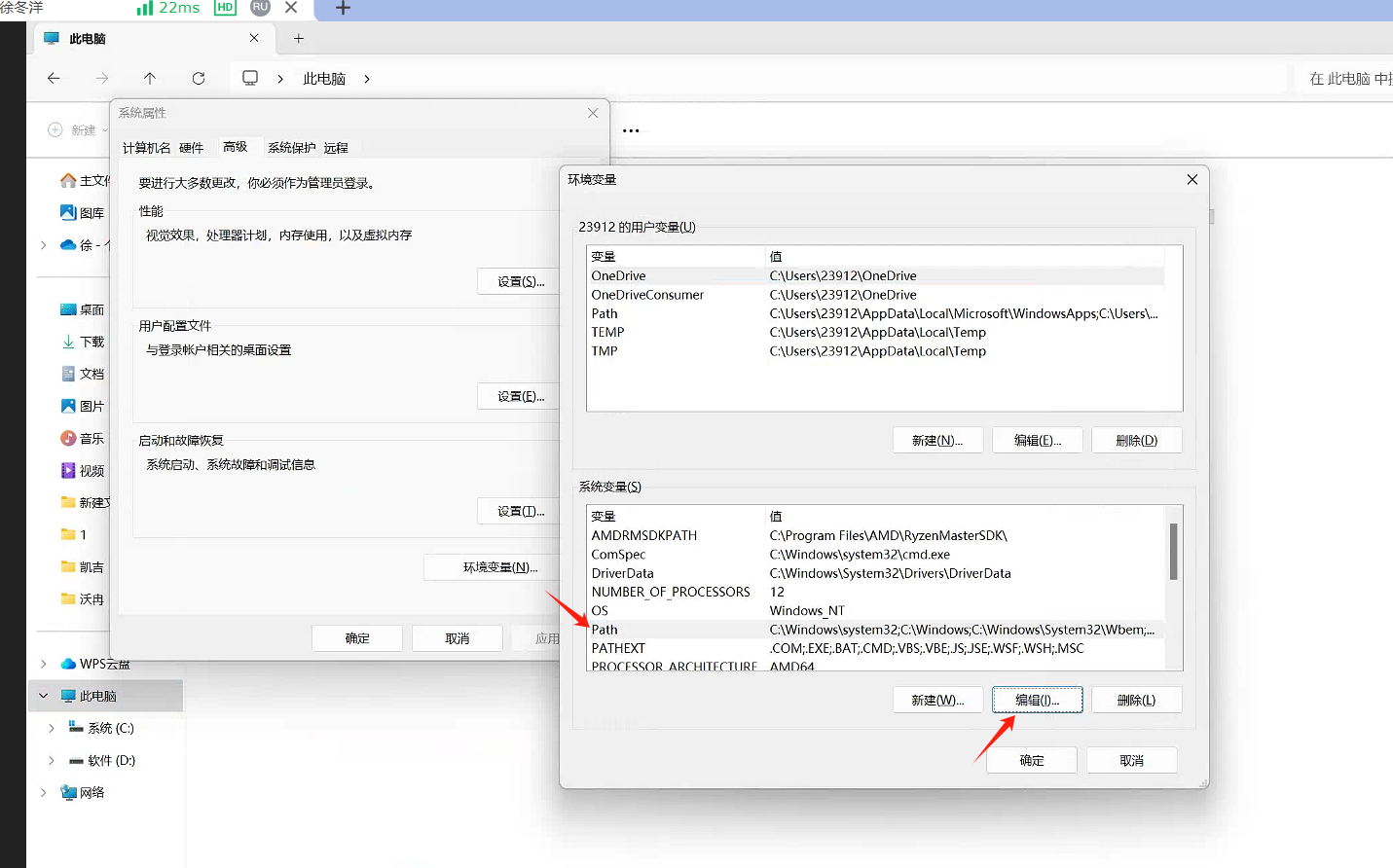1393x868 pixels.
Task: Click the chevron after 此电脑 in the address bar
Action: click(367, 79)
